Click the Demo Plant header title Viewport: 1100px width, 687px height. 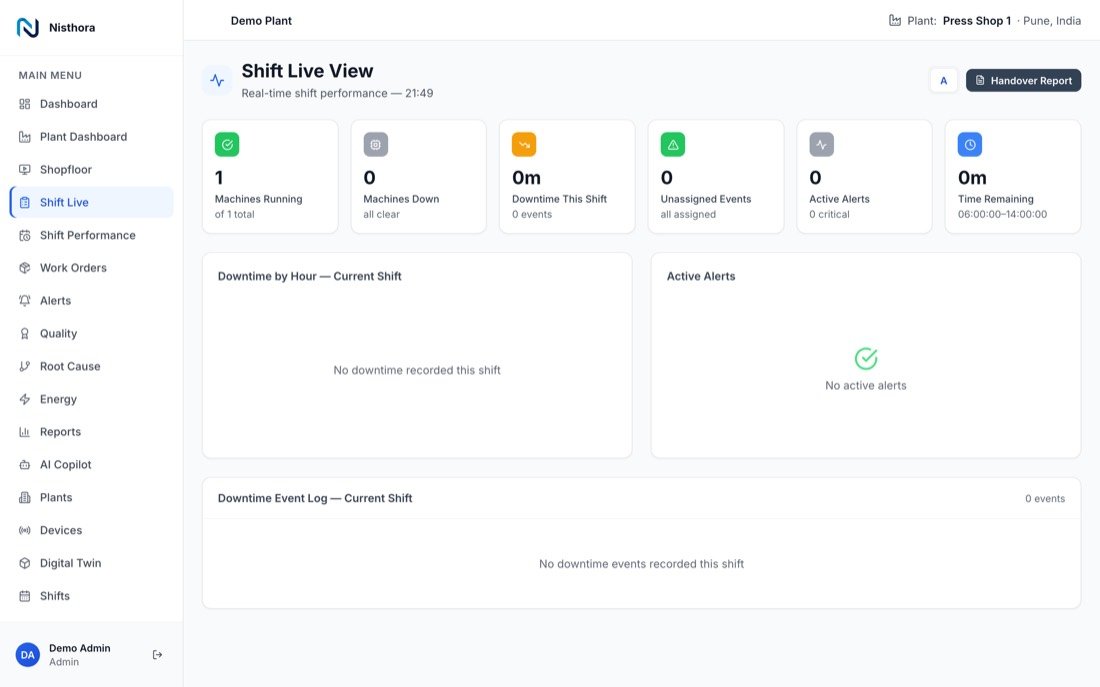pos(261,21)
